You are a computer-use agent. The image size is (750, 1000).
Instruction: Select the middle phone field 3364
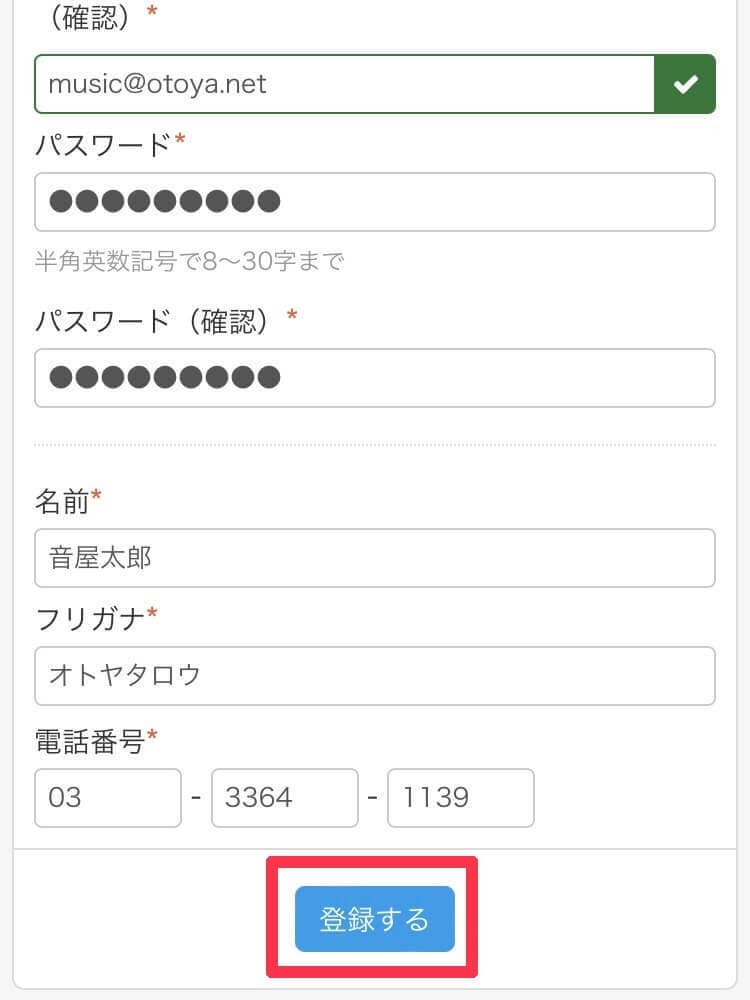284,798
